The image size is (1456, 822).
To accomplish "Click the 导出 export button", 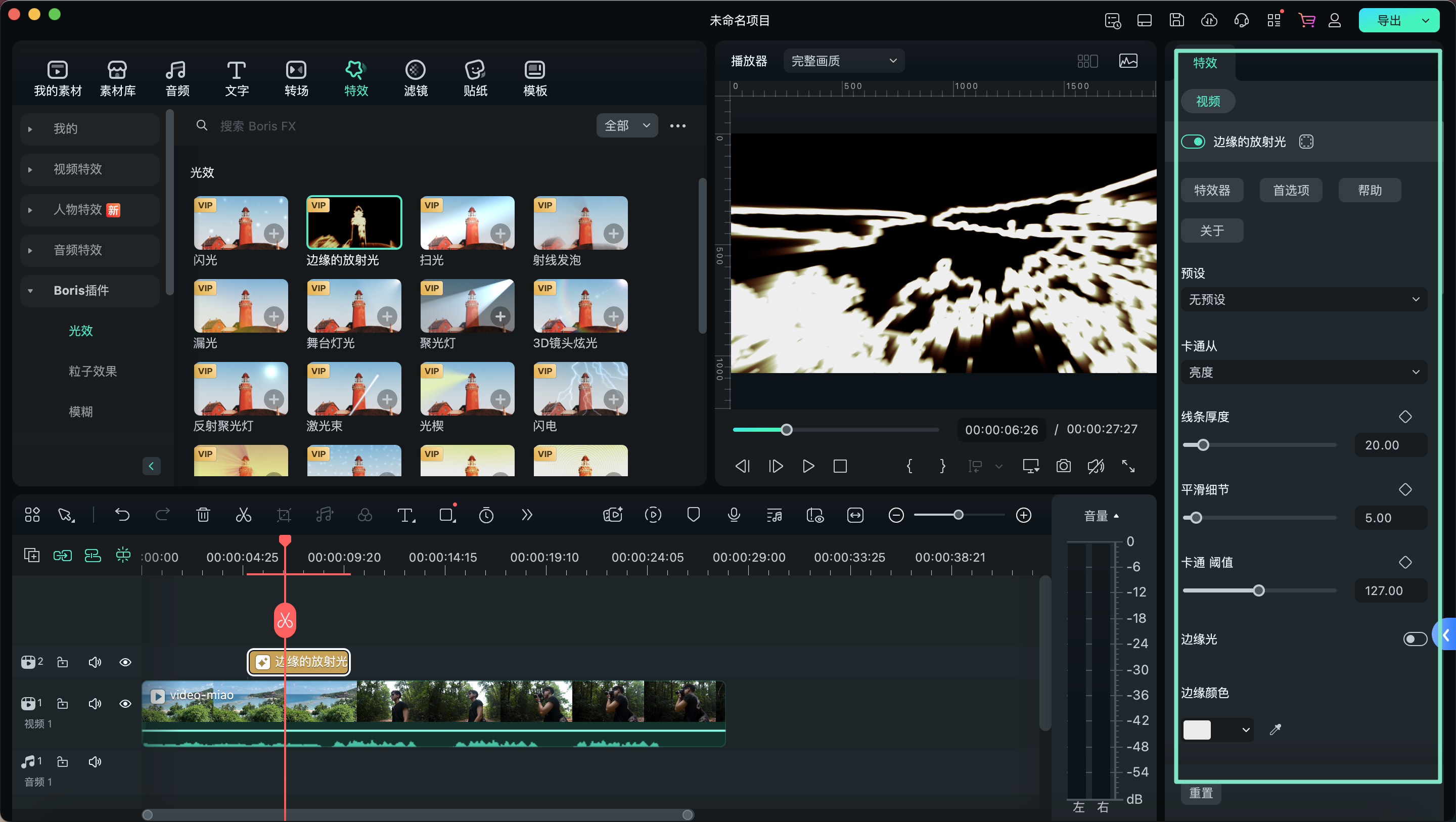I will [1389, 20].
